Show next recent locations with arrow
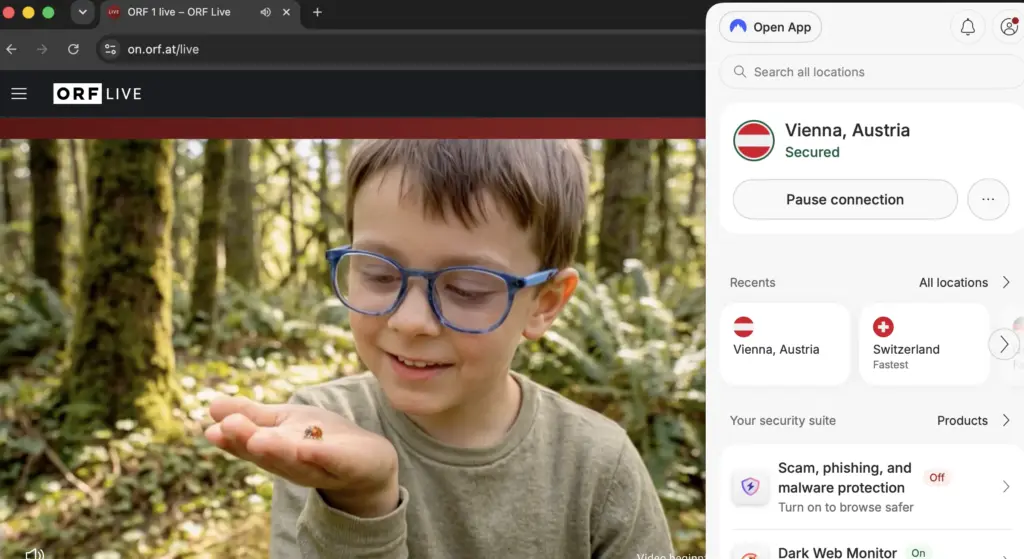Viewport: 1024px width, 559px height. click(x=1004, y=344)
